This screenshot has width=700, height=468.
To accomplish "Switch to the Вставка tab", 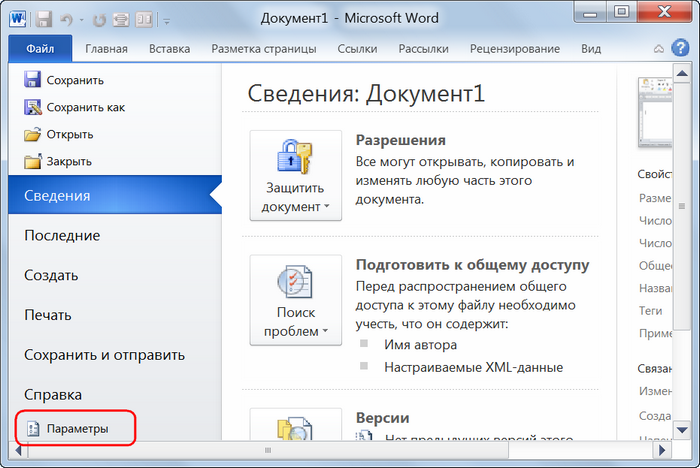I will pos(170,49).
